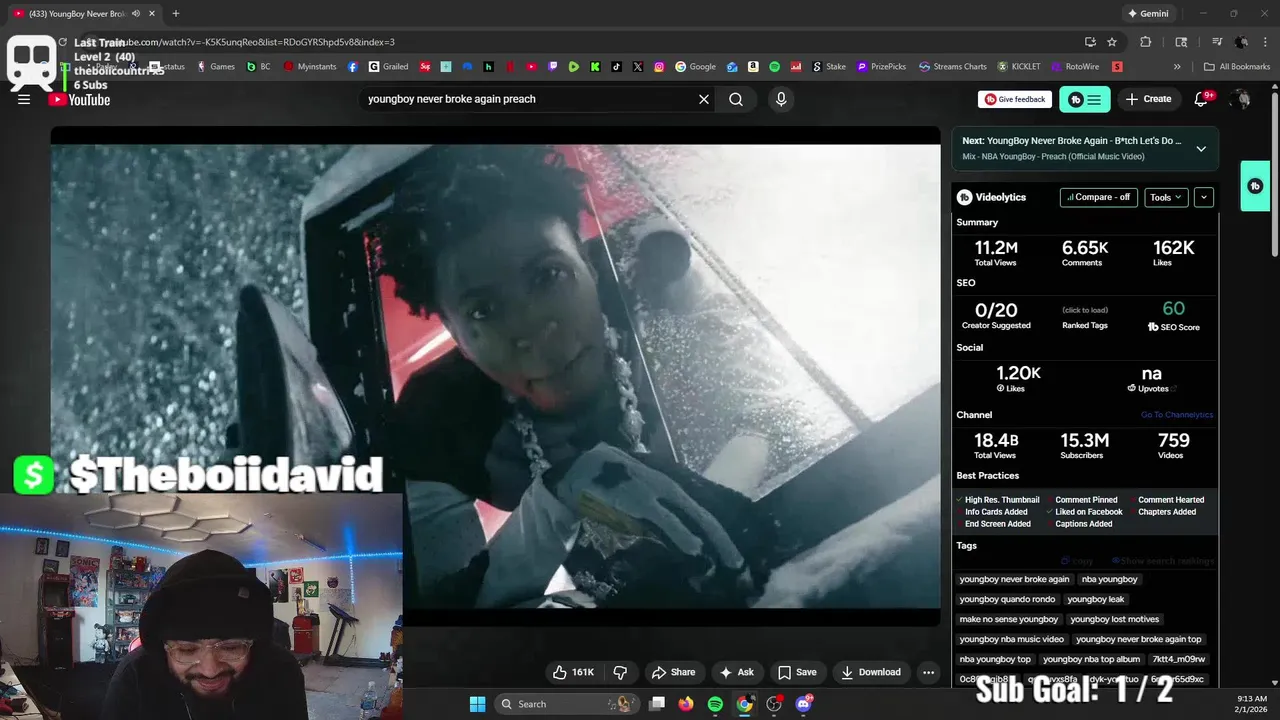
Task: Open the TubeBuddy menu in the header
Action: (1085, 99)
